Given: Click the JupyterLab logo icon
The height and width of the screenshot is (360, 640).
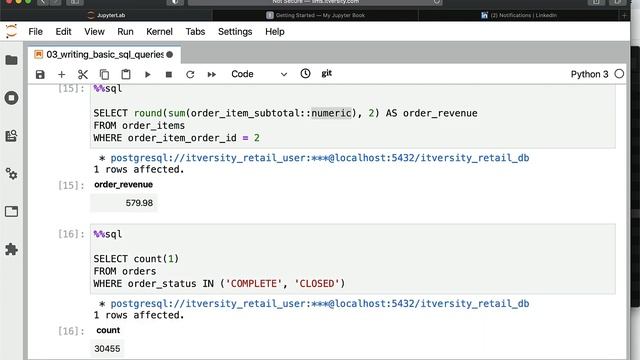Looking at the screenshot, I should pyautogui.click(x=11, y=31).
